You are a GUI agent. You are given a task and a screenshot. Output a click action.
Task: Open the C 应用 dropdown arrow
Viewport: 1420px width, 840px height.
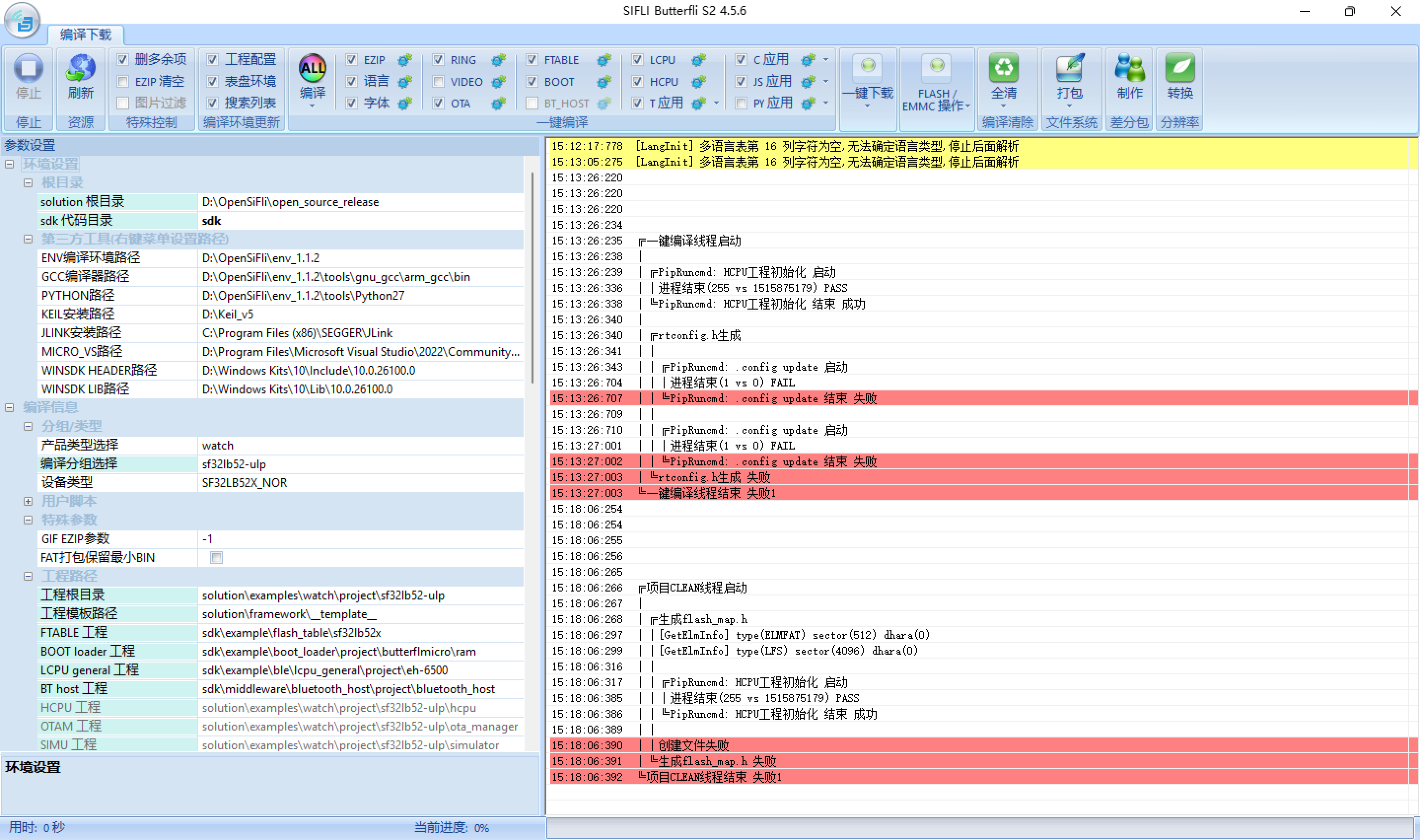[826, 60]
